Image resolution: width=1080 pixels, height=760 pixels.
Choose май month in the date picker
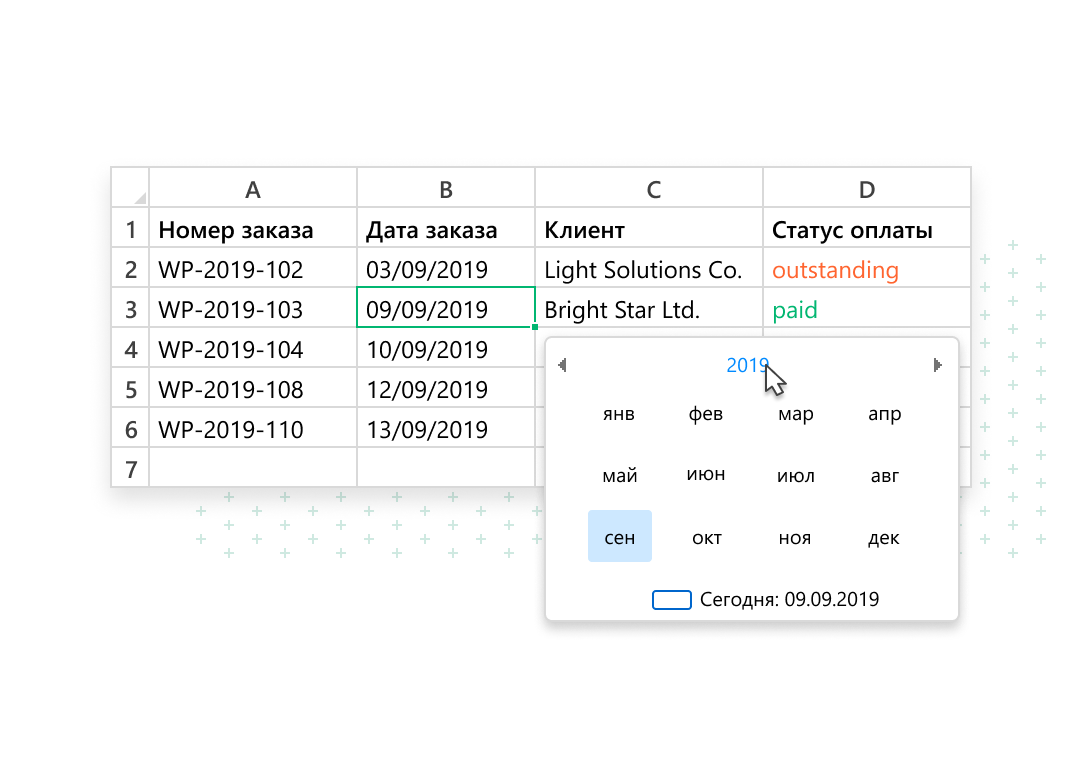(620, 476)
